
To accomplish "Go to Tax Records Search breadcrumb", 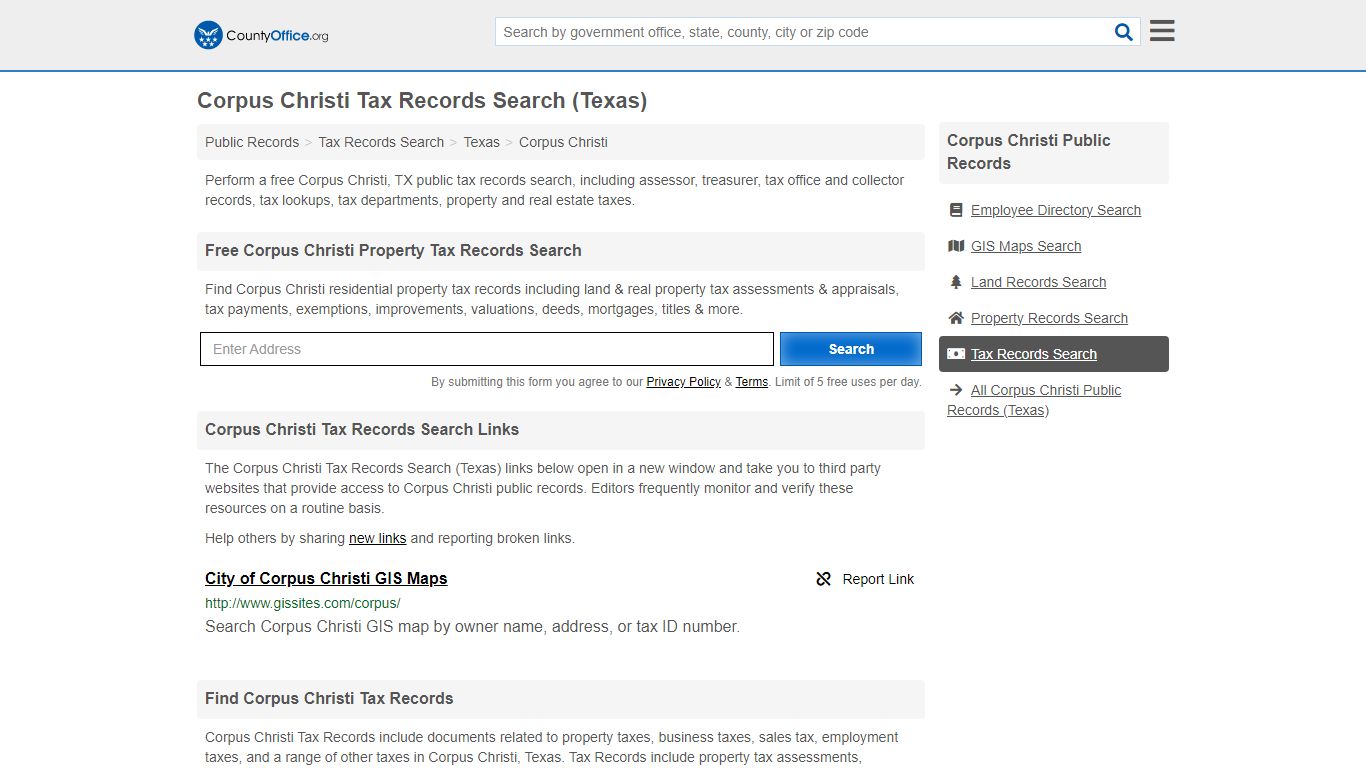I will (381, 142).
